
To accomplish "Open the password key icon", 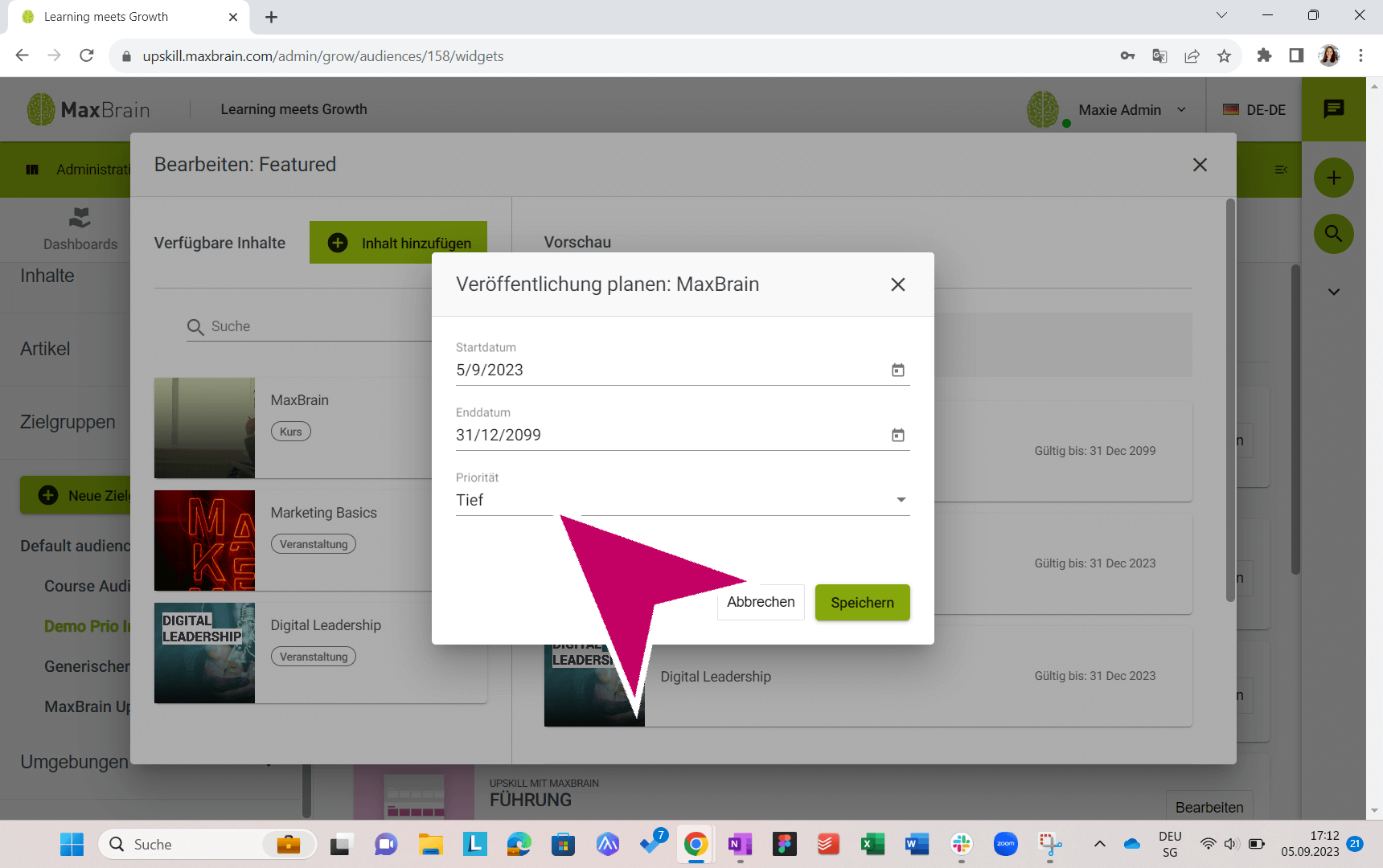I will (1127, 55).
